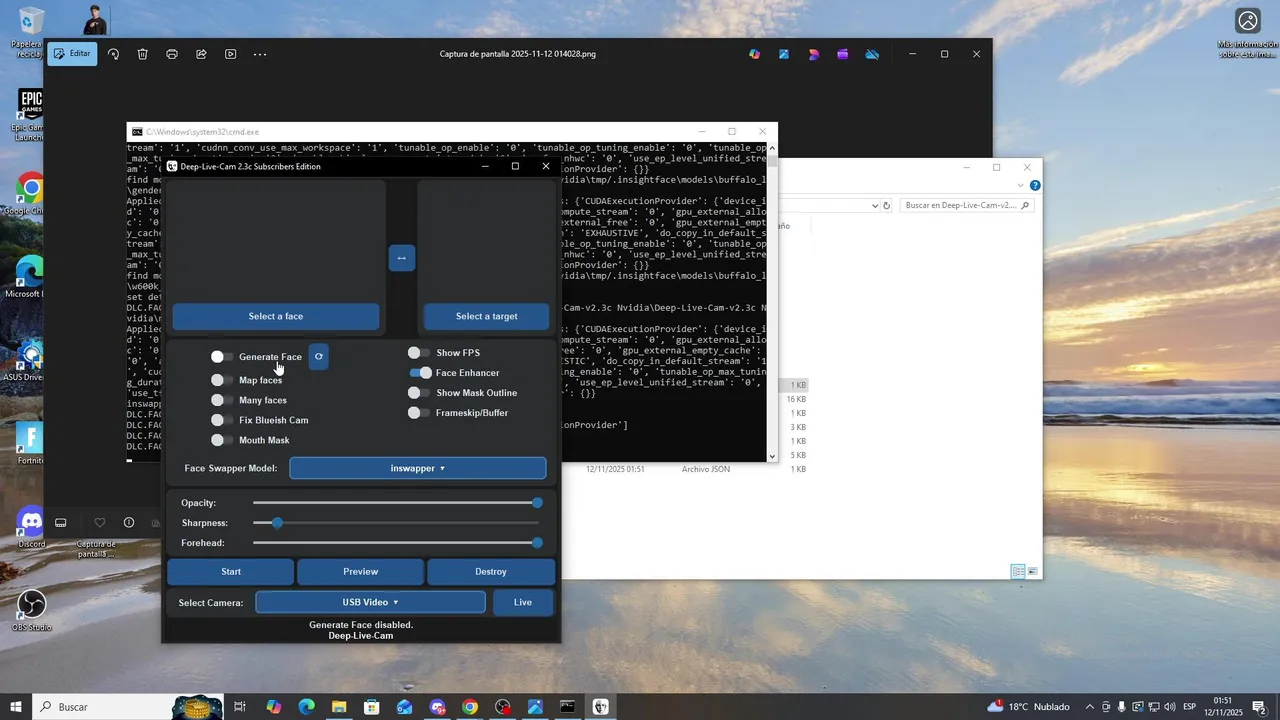Click the cmd window vertical scrollbar
This screenshot has width=1280, height=720.
pos(772,300)
